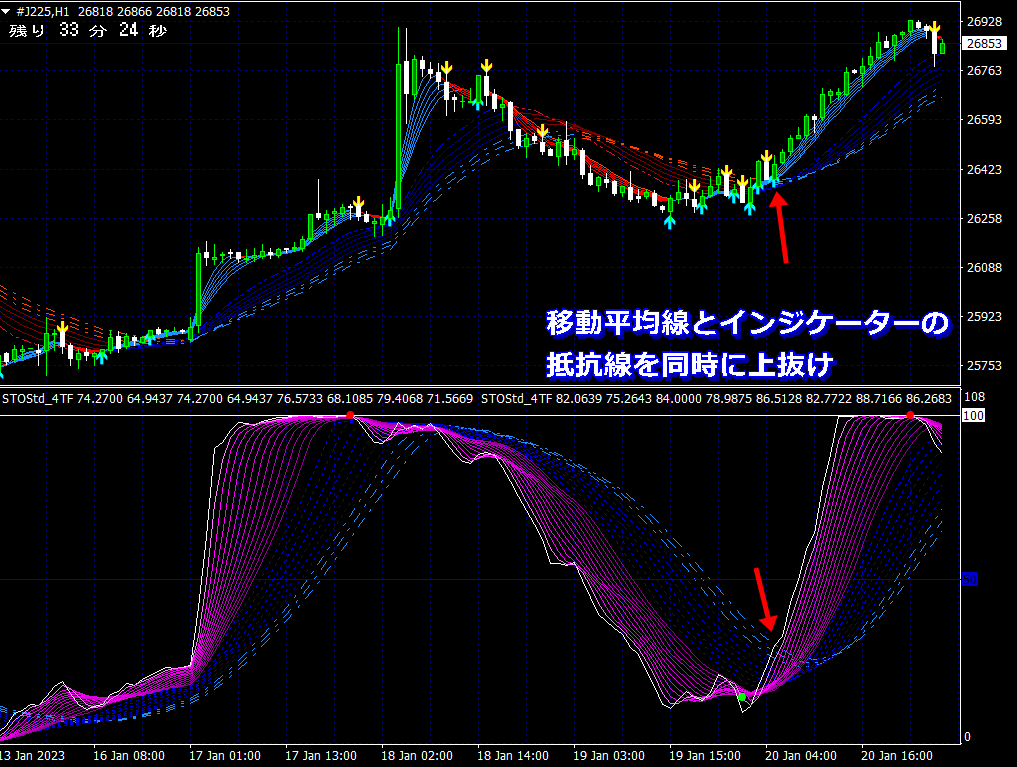The image size is (1017, 767).
Task: Select the red dot at the stochastic peak near 17 Jan 13:00
Action: [350, 415]
